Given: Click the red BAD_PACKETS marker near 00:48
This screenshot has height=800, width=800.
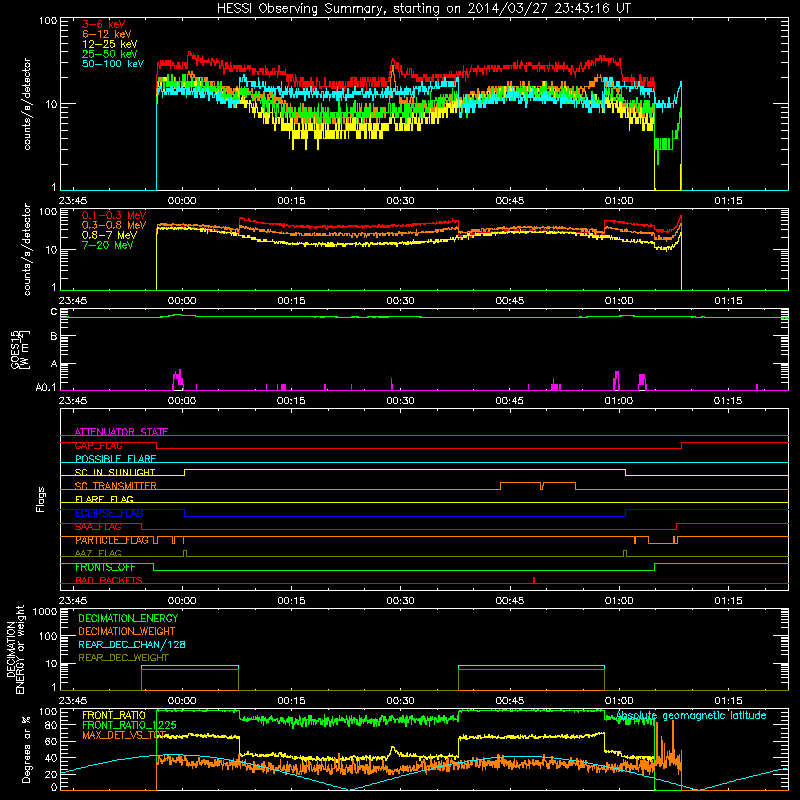Looking at the screenshot, I should tap(534, 580).
